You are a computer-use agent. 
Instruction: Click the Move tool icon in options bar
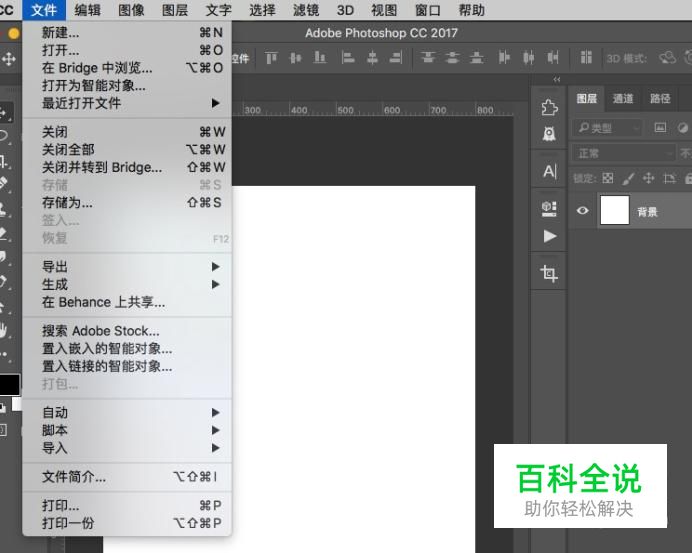8,59
